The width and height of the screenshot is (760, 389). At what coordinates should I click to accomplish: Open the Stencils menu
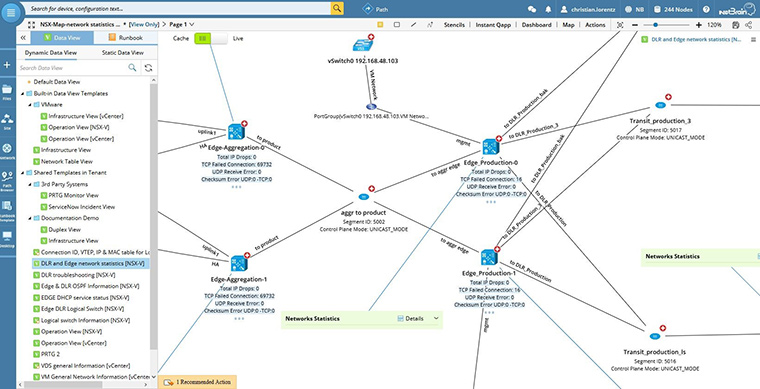point(454,25)
